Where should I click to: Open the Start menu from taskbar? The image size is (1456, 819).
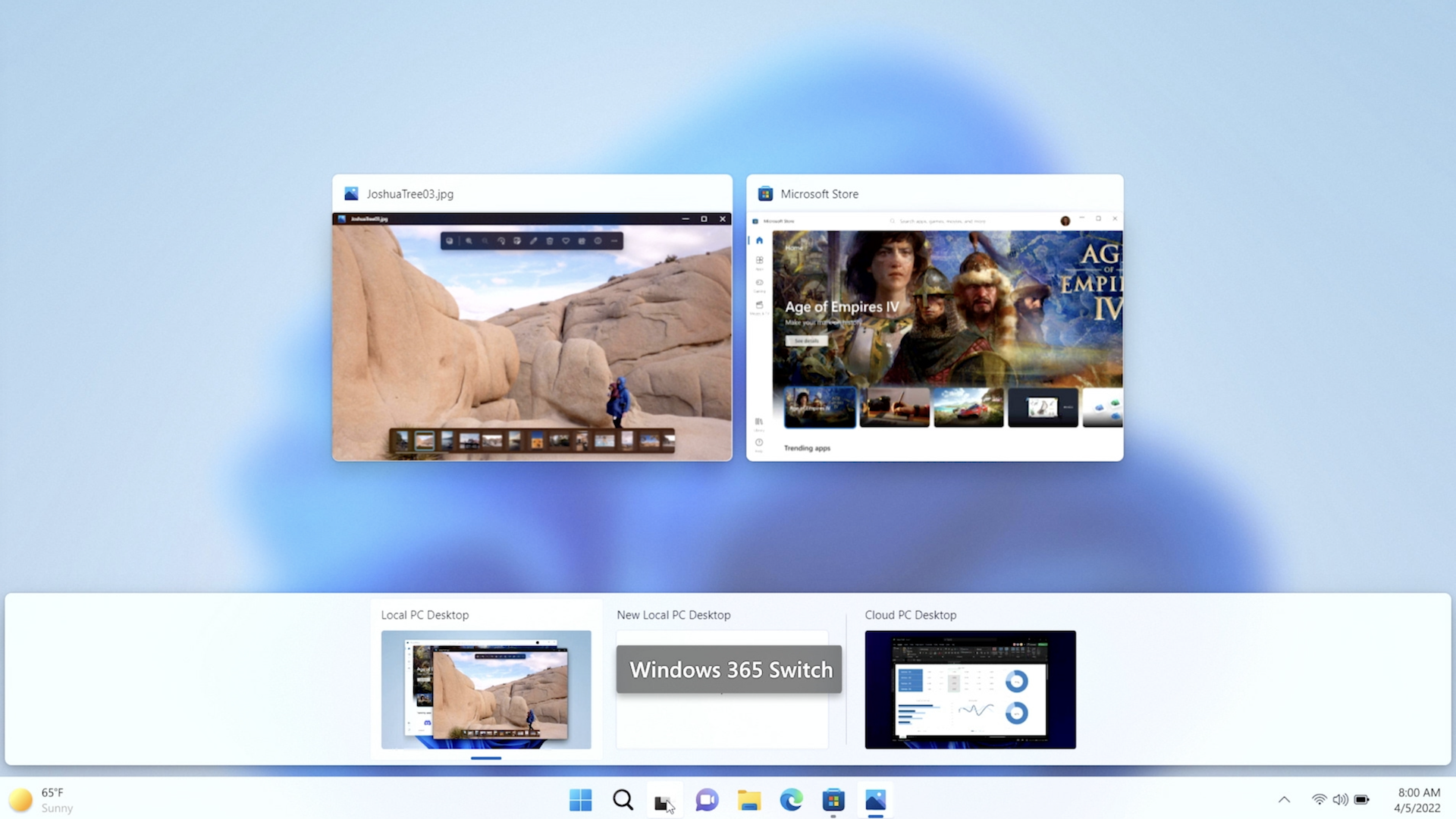(x=581, y=800)
